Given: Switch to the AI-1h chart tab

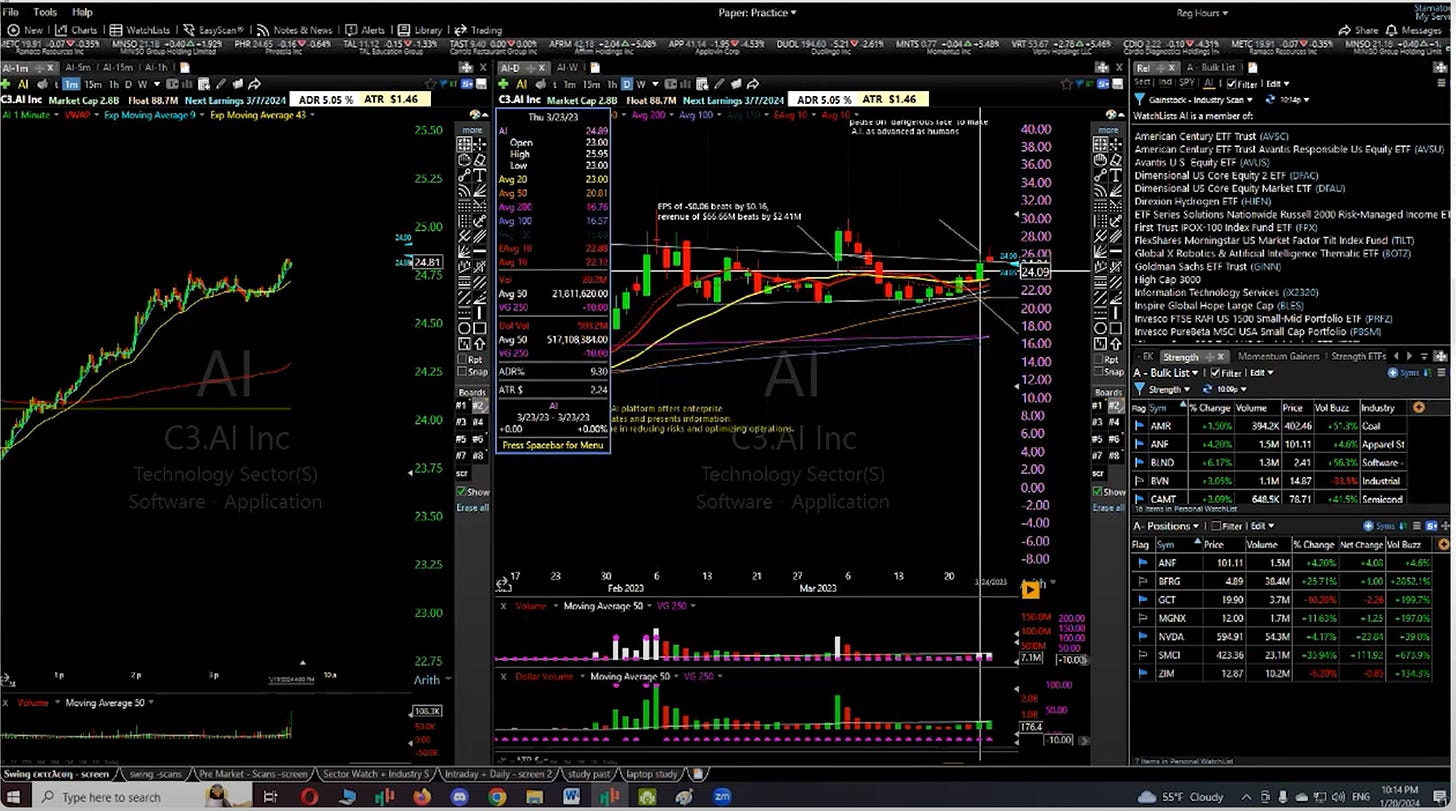Looking at the screenshot, I should coord(156,67).
